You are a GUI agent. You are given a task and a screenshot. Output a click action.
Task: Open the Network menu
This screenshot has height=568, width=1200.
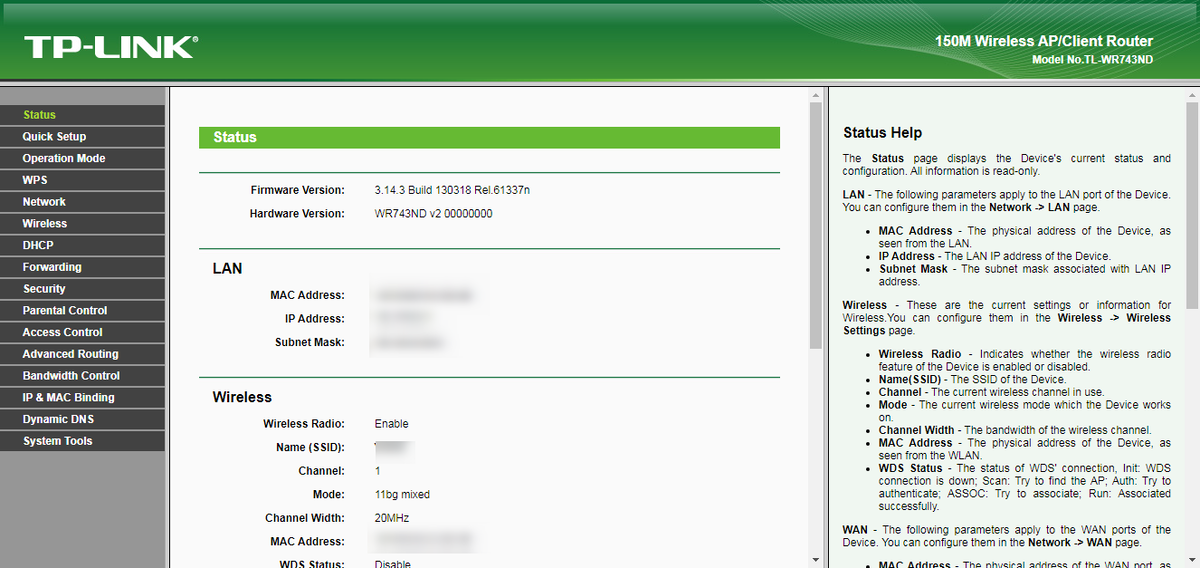click(x=82, y=202)
